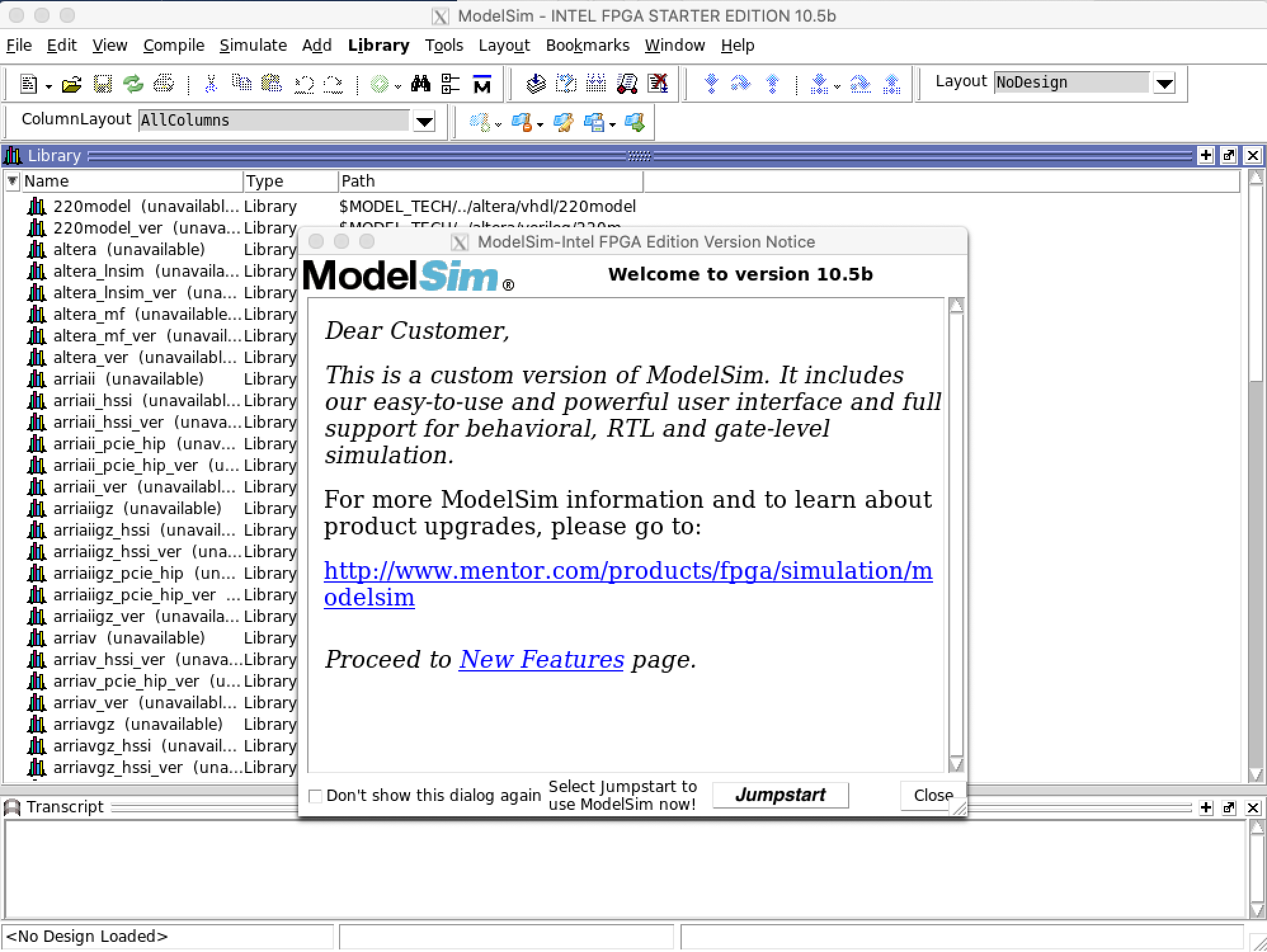The image size is (1267, 952).
Task: Open the Bookmarks menu
Action: click(587, 46)
